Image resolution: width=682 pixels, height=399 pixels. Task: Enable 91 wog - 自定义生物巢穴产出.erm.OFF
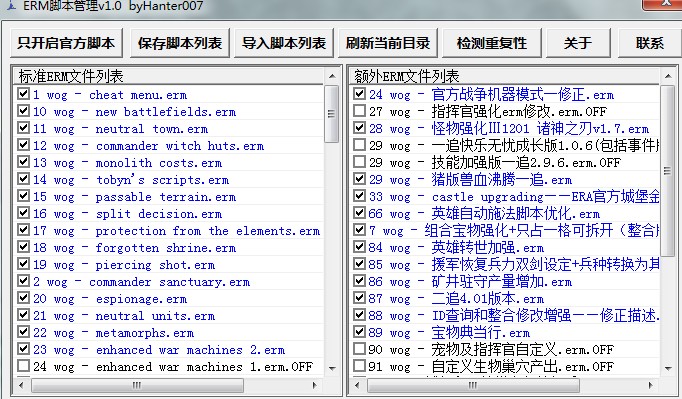pos(359,365)
